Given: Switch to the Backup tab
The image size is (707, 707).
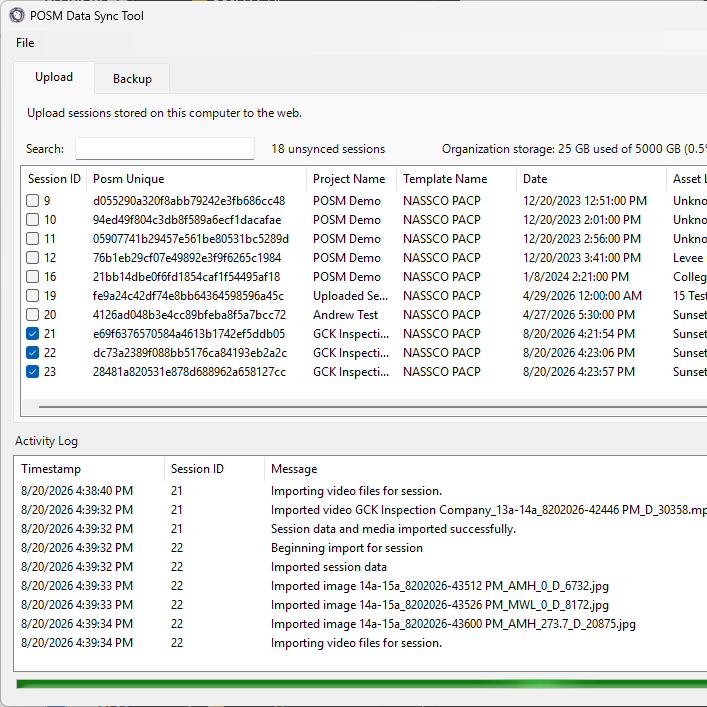Looking at the screenshot, I should pos(132,79).
